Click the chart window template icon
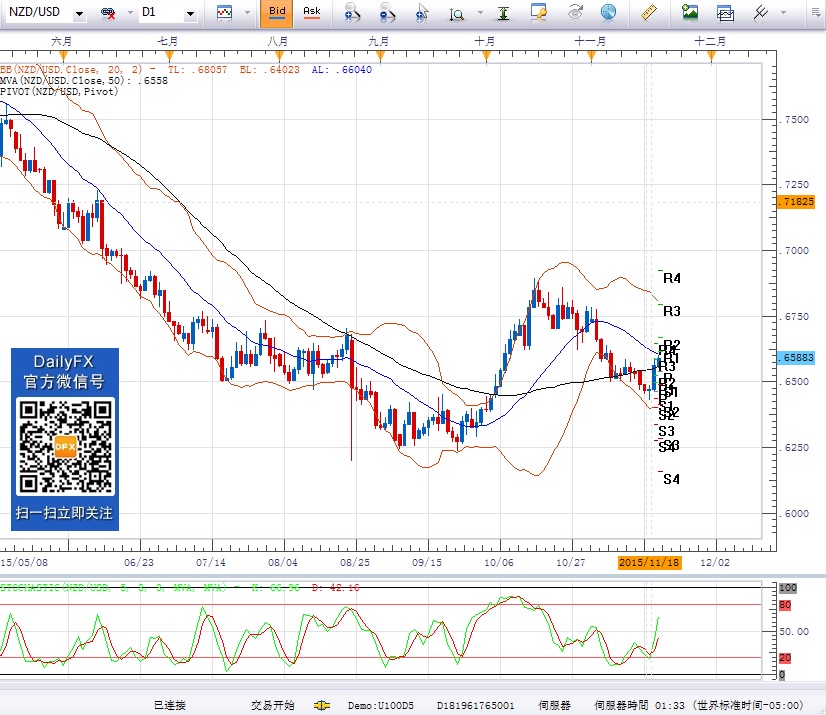Image resolution: width=826 pixels, height=715 pixels. [x=725, y=13]
